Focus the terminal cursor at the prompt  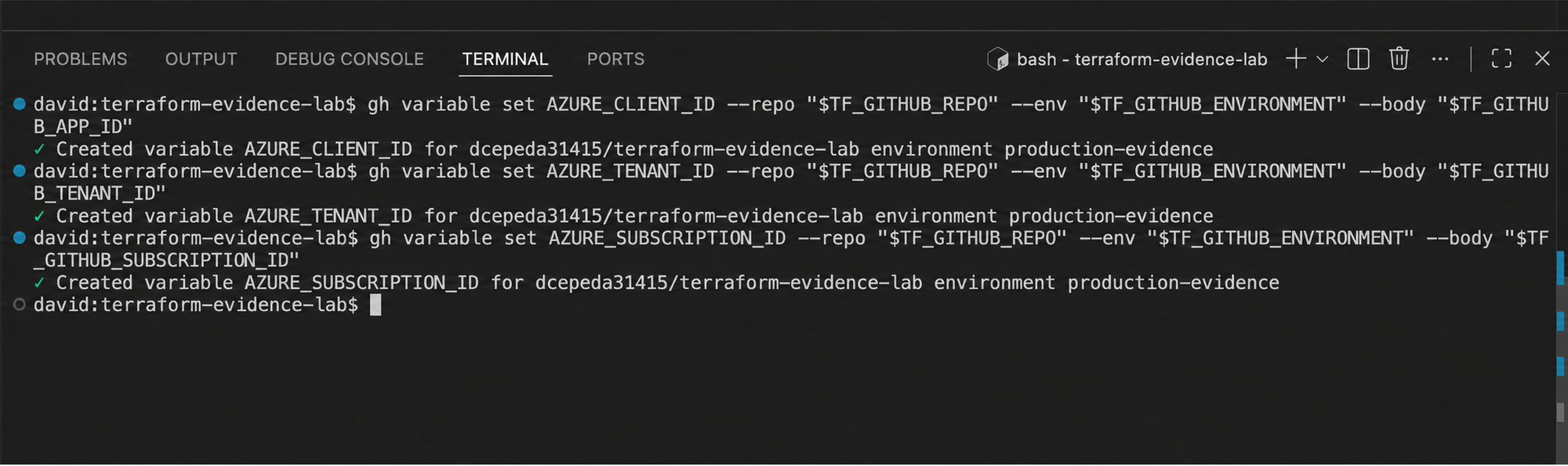coord(376,305)
